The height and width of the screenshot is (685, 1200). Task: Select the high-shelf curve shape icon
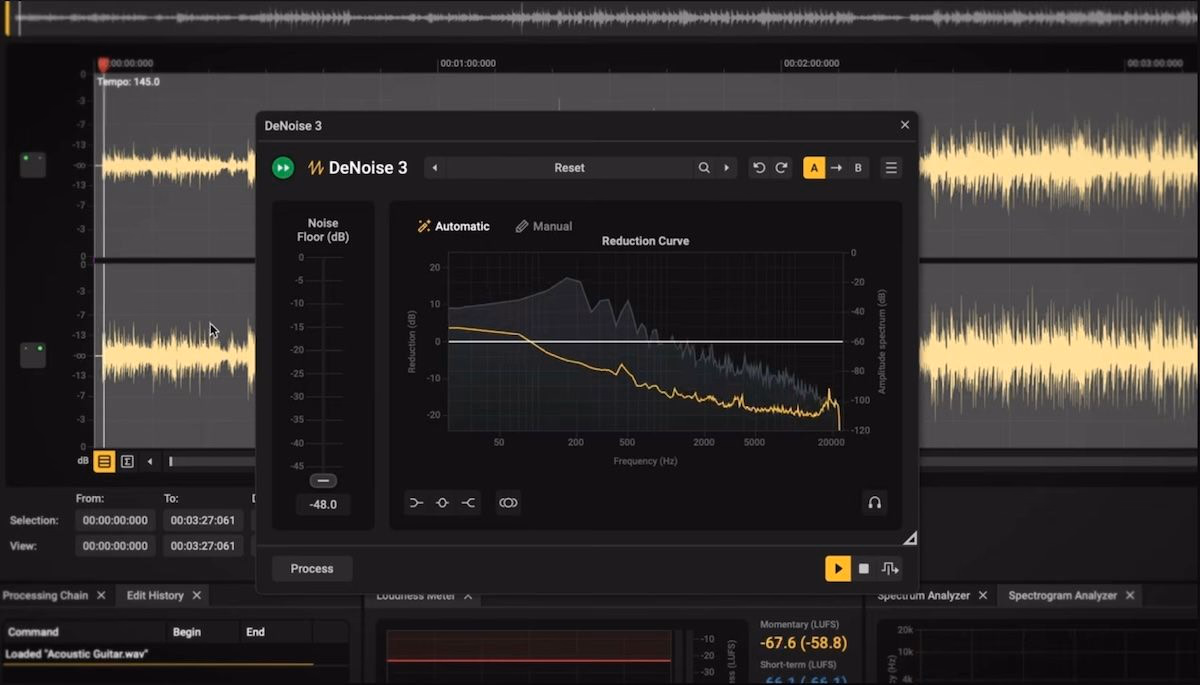coord(468,503)
